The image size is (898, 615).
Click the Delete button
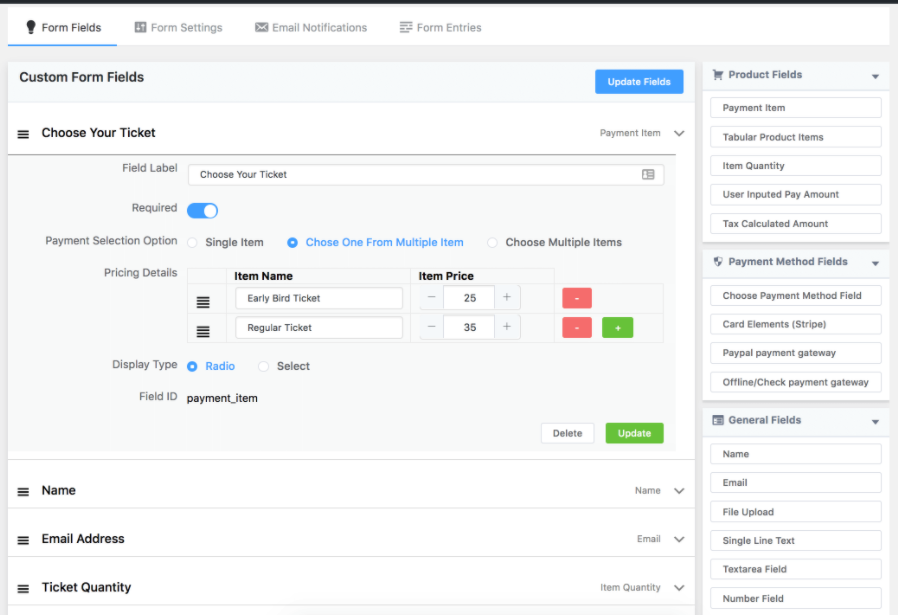tap(567, 433)
